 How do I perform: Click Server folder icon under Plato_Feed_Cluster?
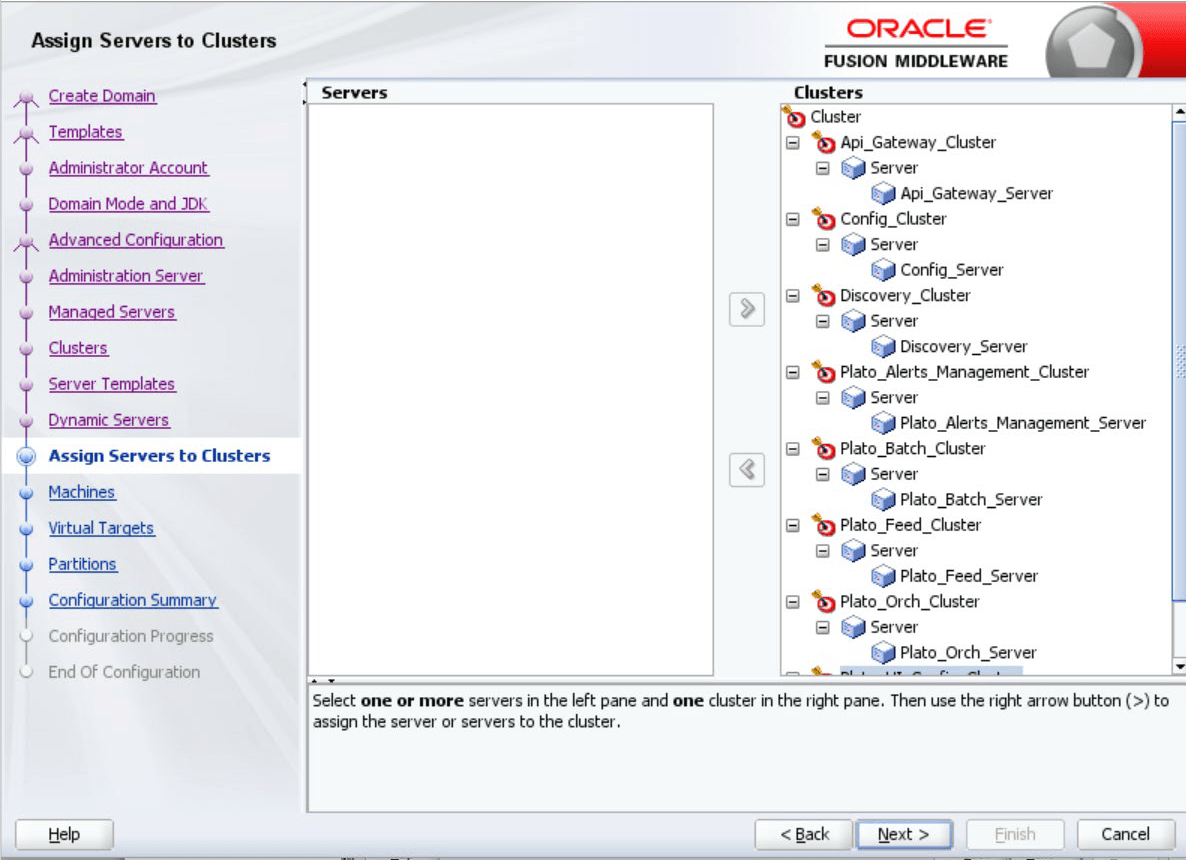853,551
